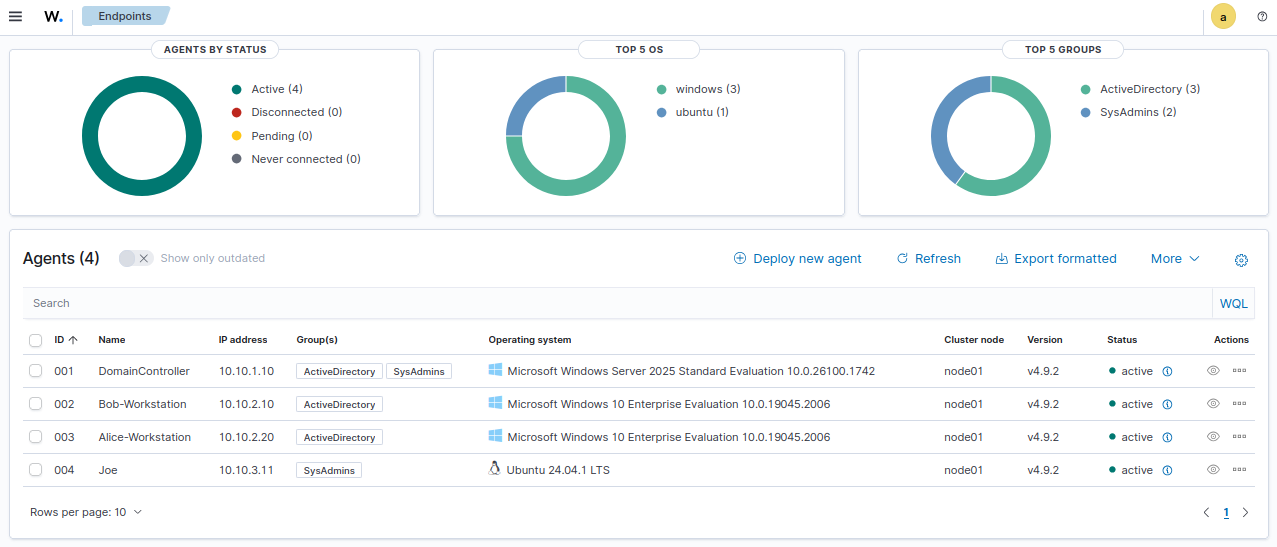The image size is (1277, 547).
Task: Click the Endpoints breadcrumb tab
Action: pos(124,16)
